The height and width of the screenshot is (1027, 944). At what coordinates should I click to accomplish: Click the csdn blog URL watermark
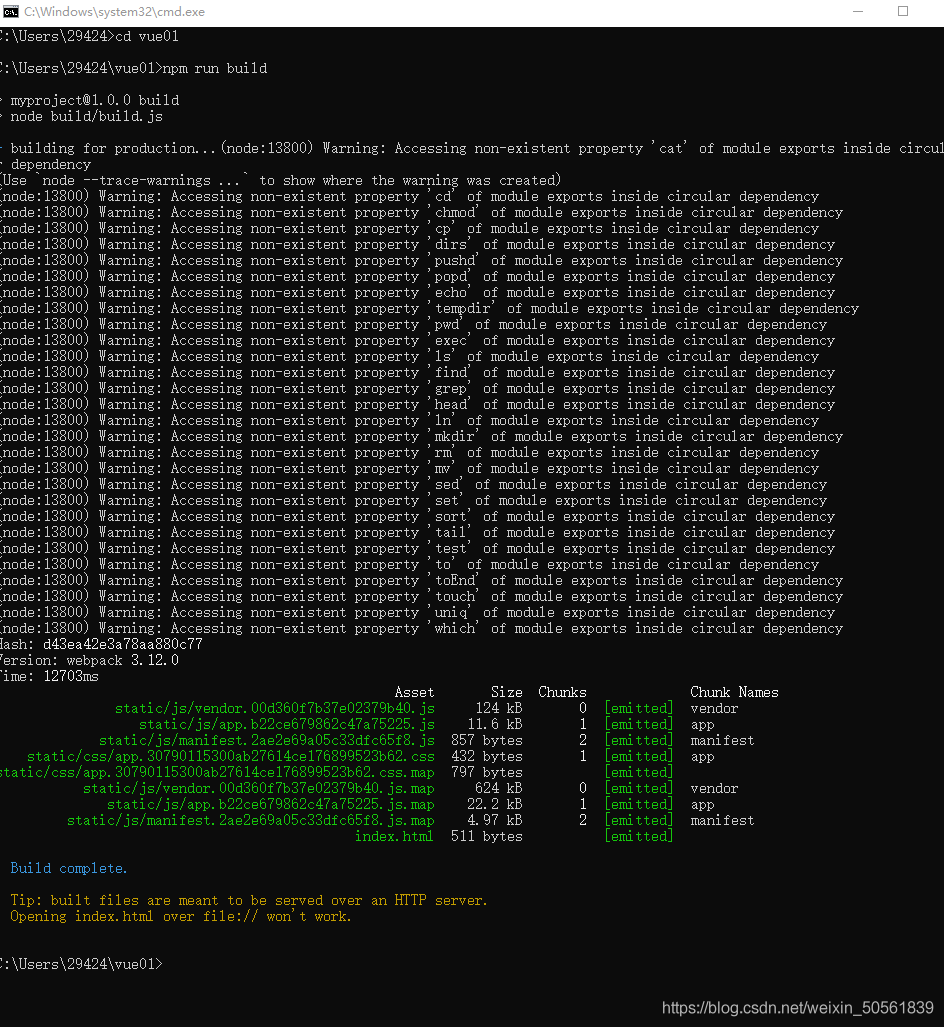tap(797, 1007)
